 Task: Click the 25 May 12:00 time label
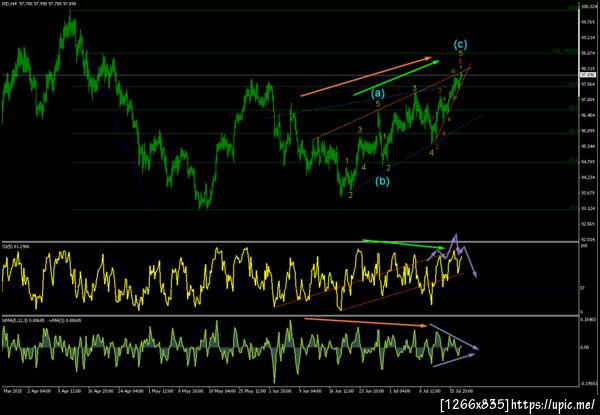tap(253, 391)
